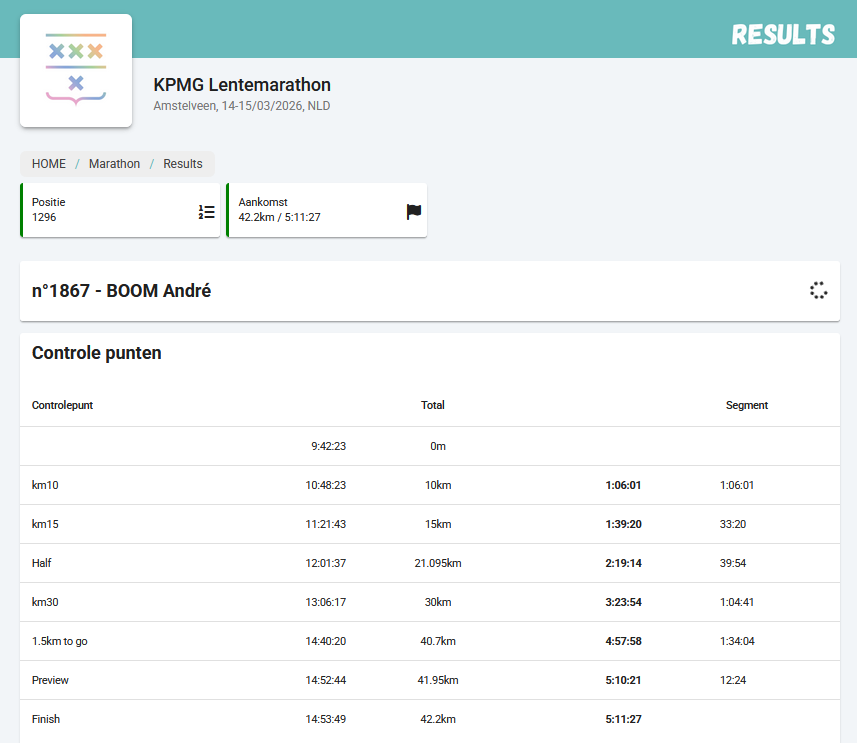Click the RESULTS header title
This screenshot has width=857, height=743.
[783, 35]
